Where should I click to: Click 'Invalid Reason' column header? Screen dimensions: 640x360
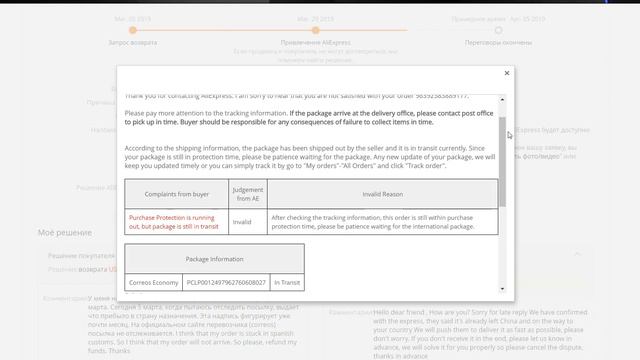(x=382, y=194)
